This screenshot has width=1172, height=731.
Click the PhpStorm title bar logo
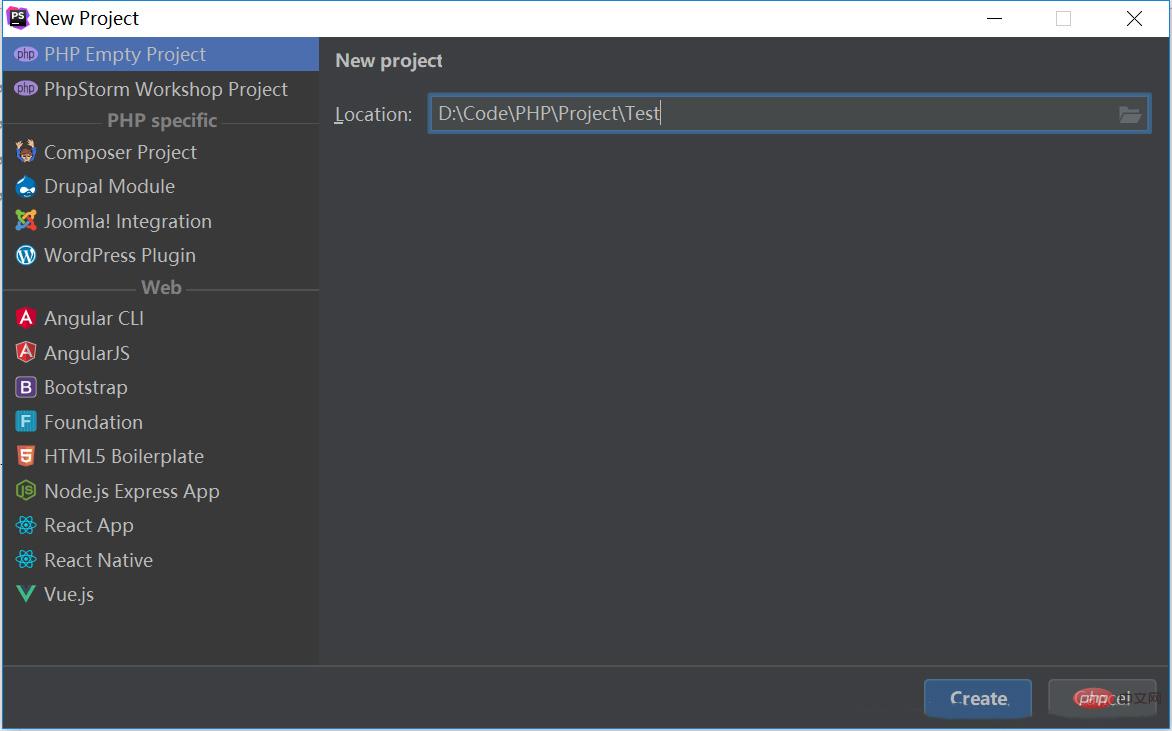click(x=18, y=18)
